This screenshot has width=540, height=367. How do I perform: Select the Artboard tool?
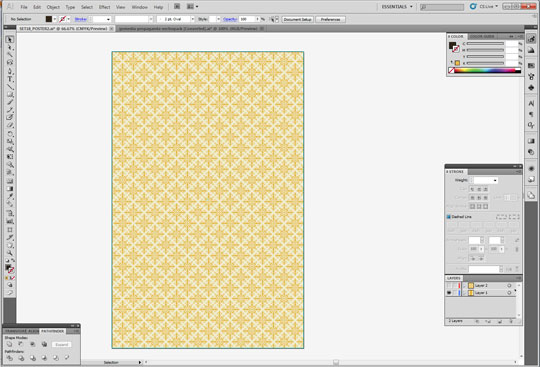coord(10,230)
